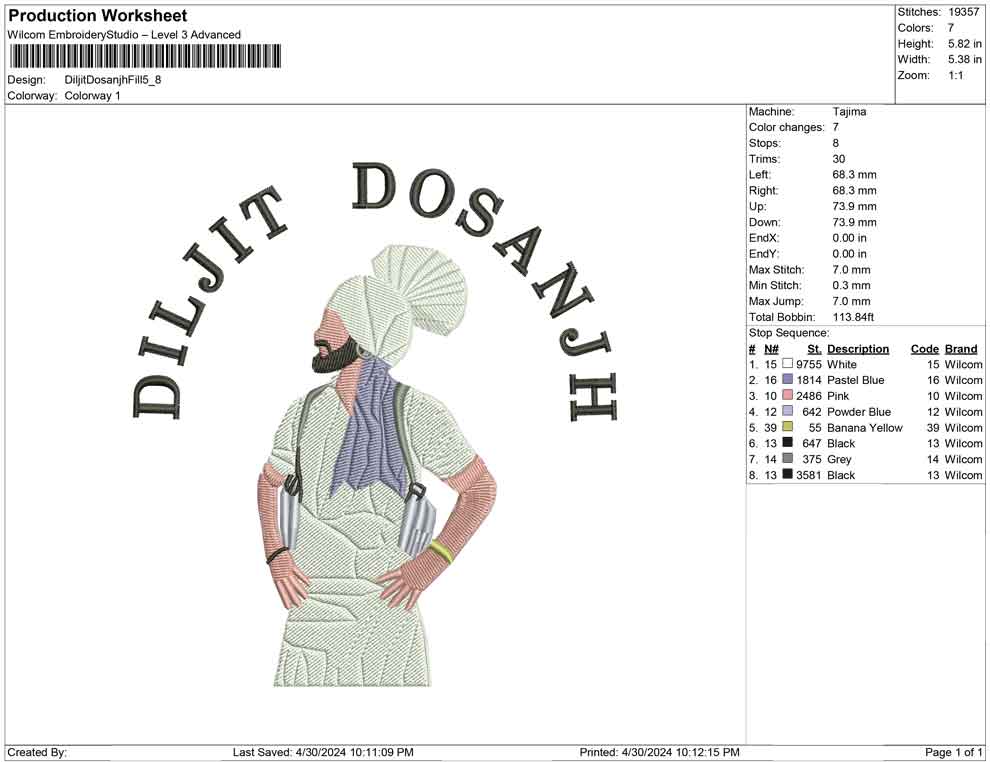
Task: Select the 'White' description in stop 1
Action: click(842, 364)
